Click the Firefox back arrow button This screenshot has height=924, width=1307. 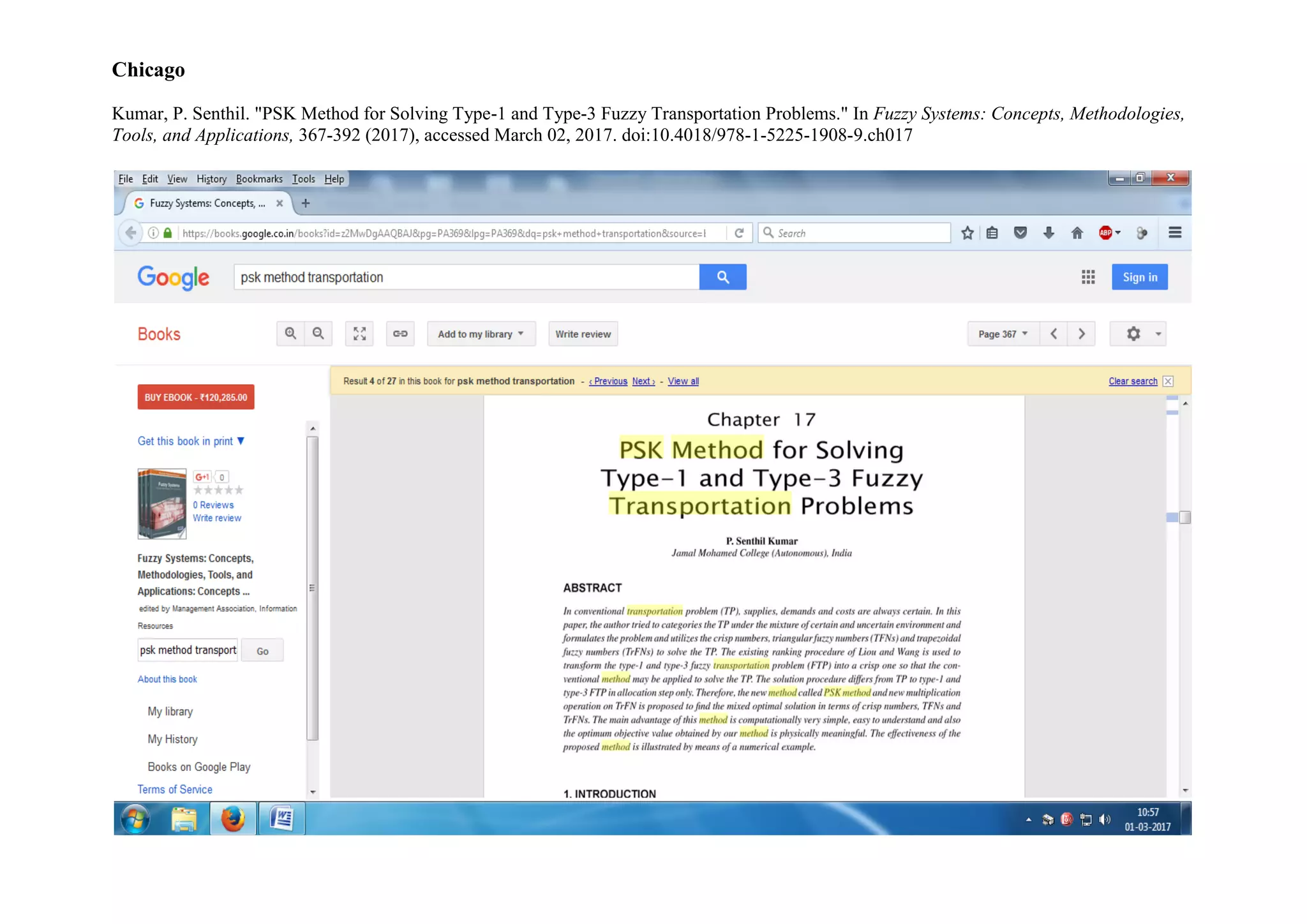coord(131,233)
